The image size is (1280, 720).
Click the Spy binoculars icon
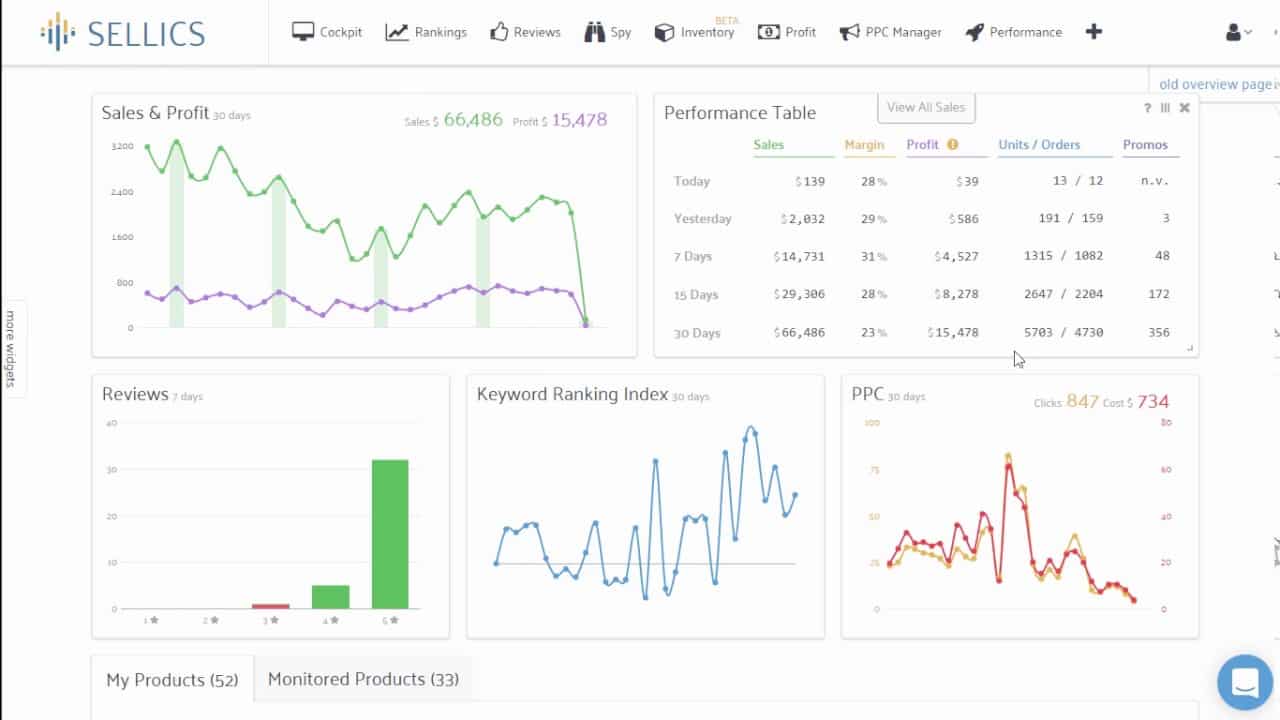click(x=594, y=31)
